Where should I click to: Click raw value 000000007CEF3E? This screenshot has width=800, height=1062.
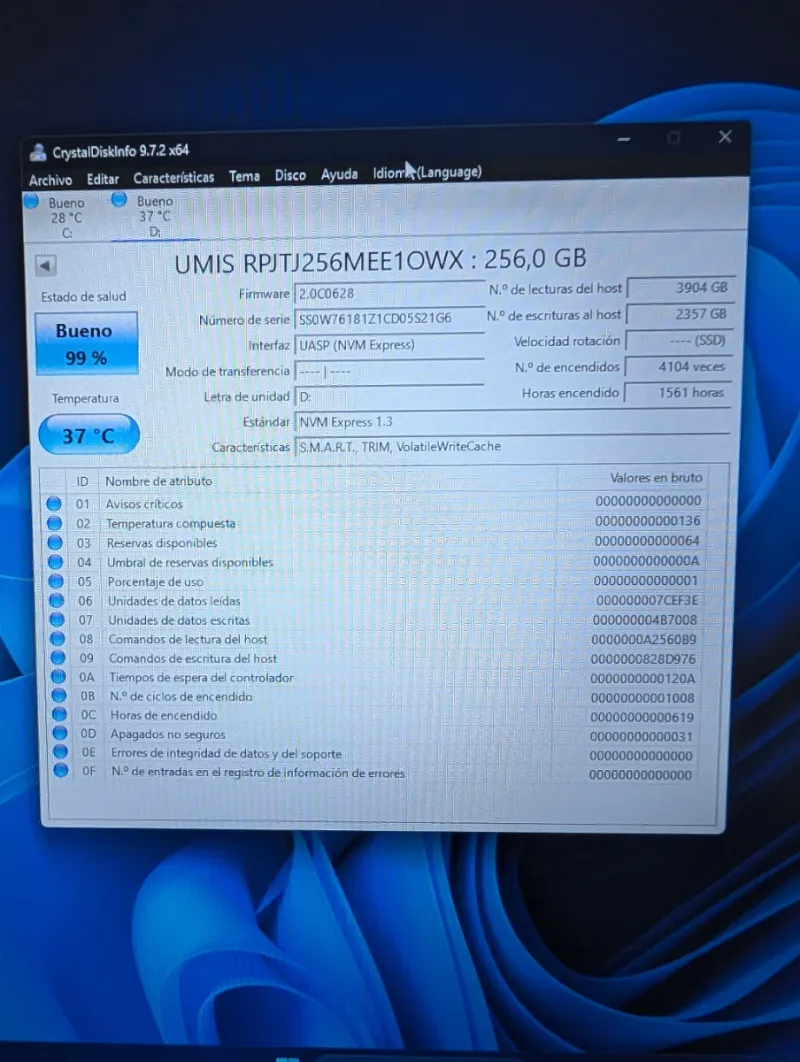click(x=647, y=600)
